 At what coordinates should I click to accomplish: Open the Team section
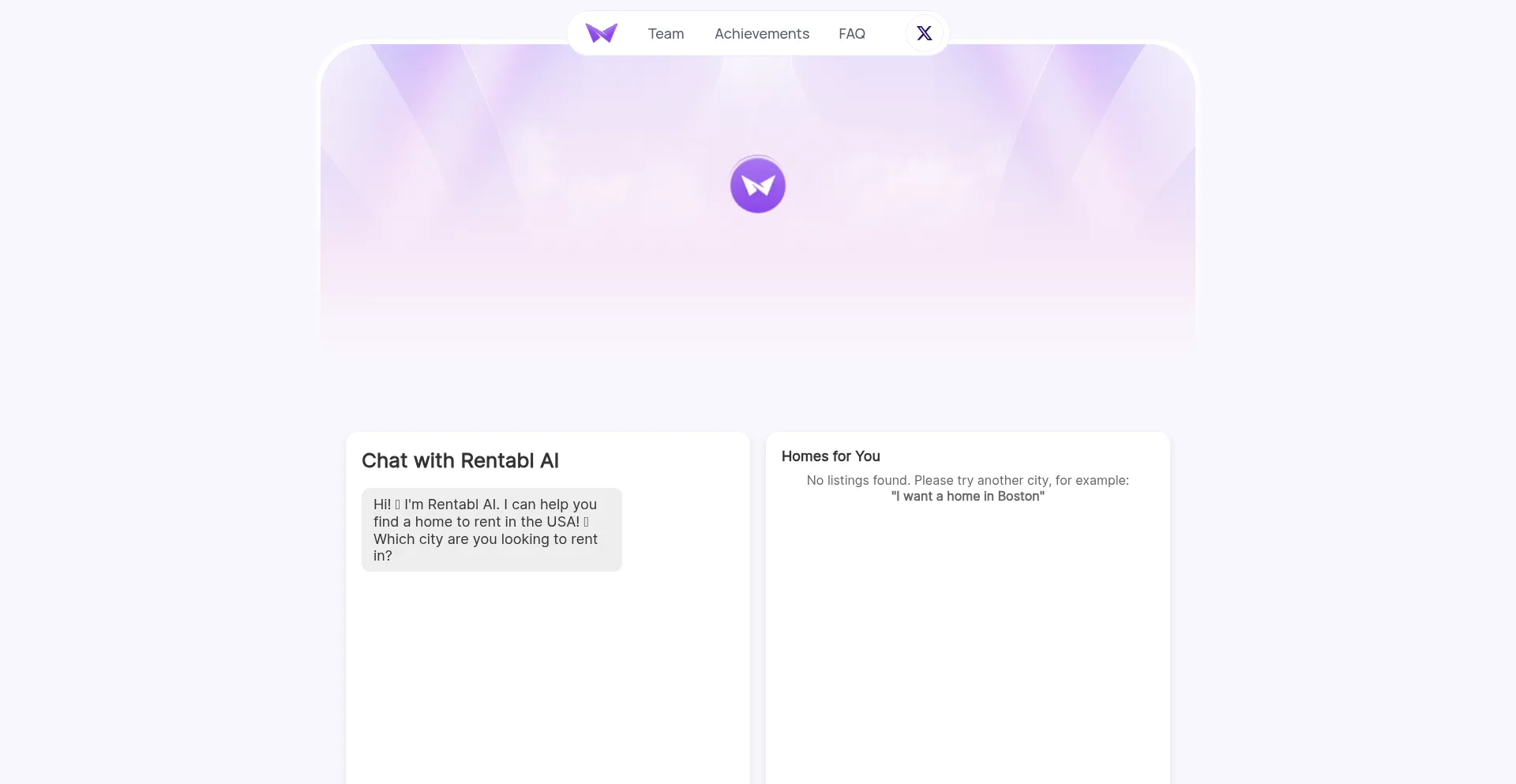tap(666, 34)
